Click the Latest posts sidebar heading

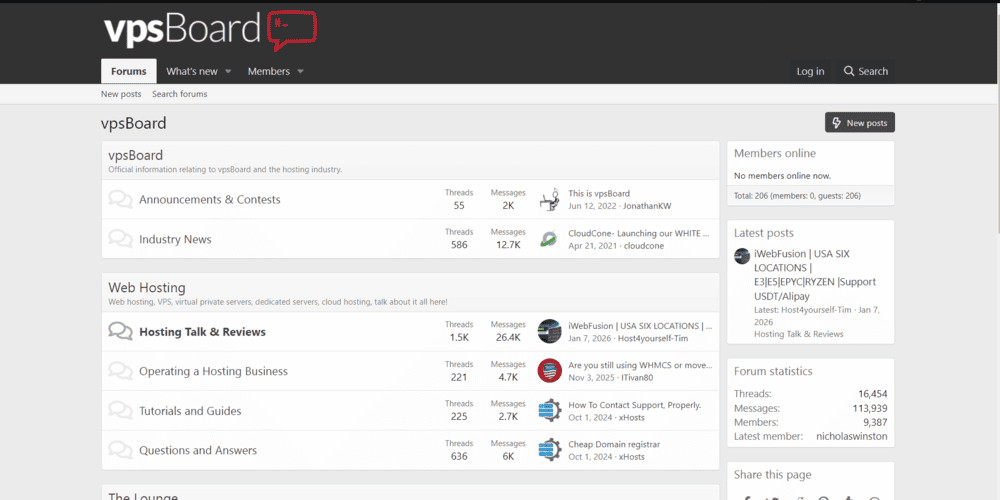(x=763, y=233)
